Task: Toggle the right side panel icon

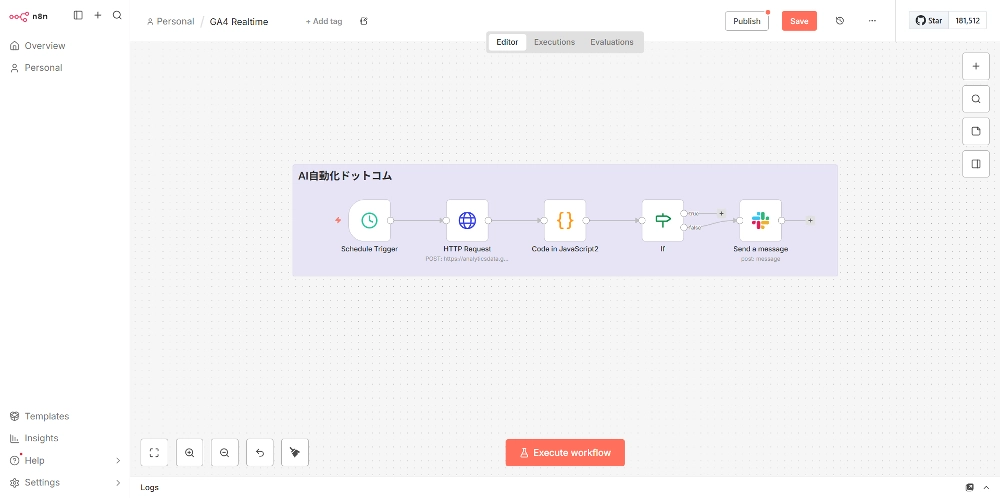Action: click(x=976, y=164)
